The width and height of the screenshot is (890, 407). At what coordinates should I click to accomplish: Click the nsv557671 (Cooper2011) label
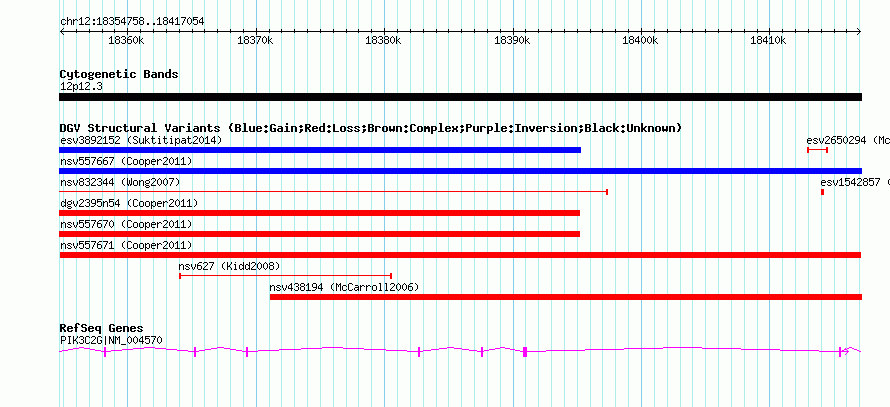[x=126, y=245]
